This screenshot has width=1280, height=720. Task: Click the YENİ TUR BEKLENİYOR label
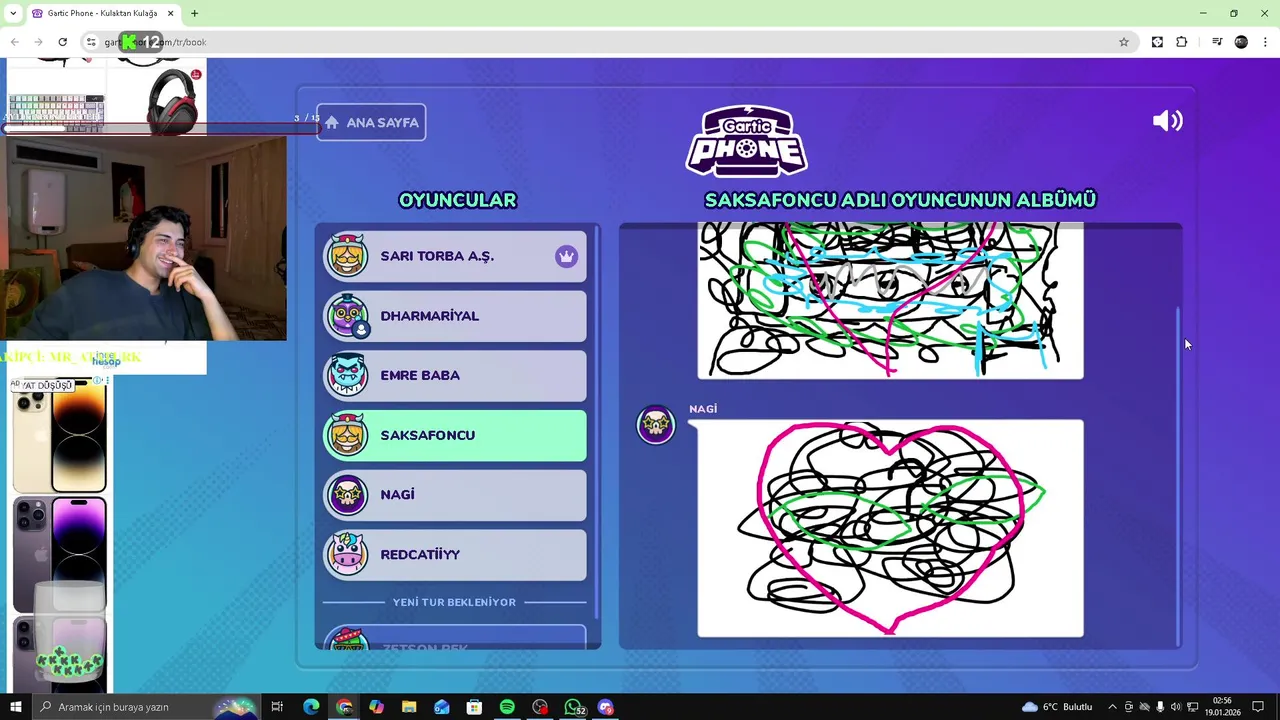(x=454, y=602)
